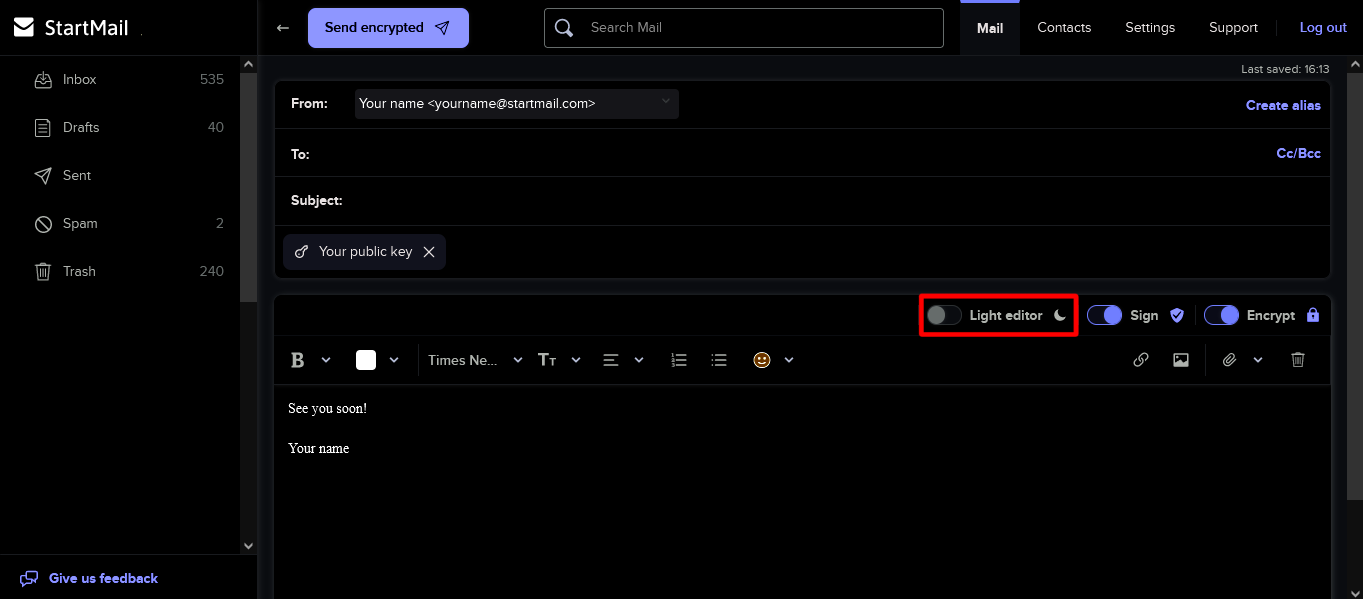This screenshot has width=1363, height=599.
Task: Click the Encrypt padlock icon
Action: coord(1313,315)
